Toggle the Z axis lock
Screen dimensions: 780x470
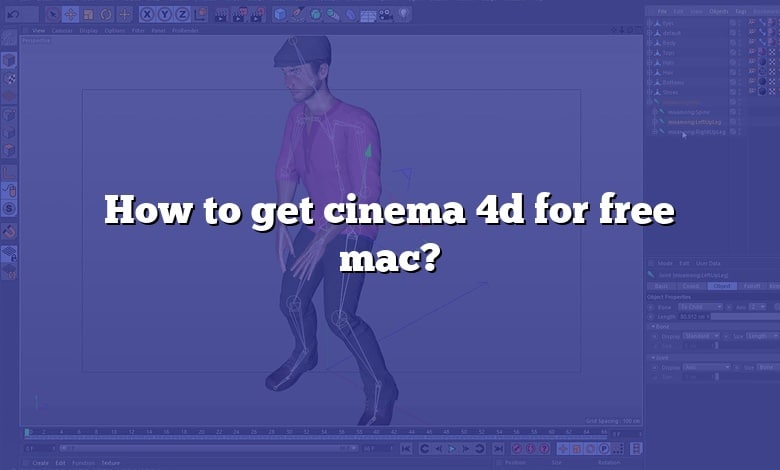point(182,15)
